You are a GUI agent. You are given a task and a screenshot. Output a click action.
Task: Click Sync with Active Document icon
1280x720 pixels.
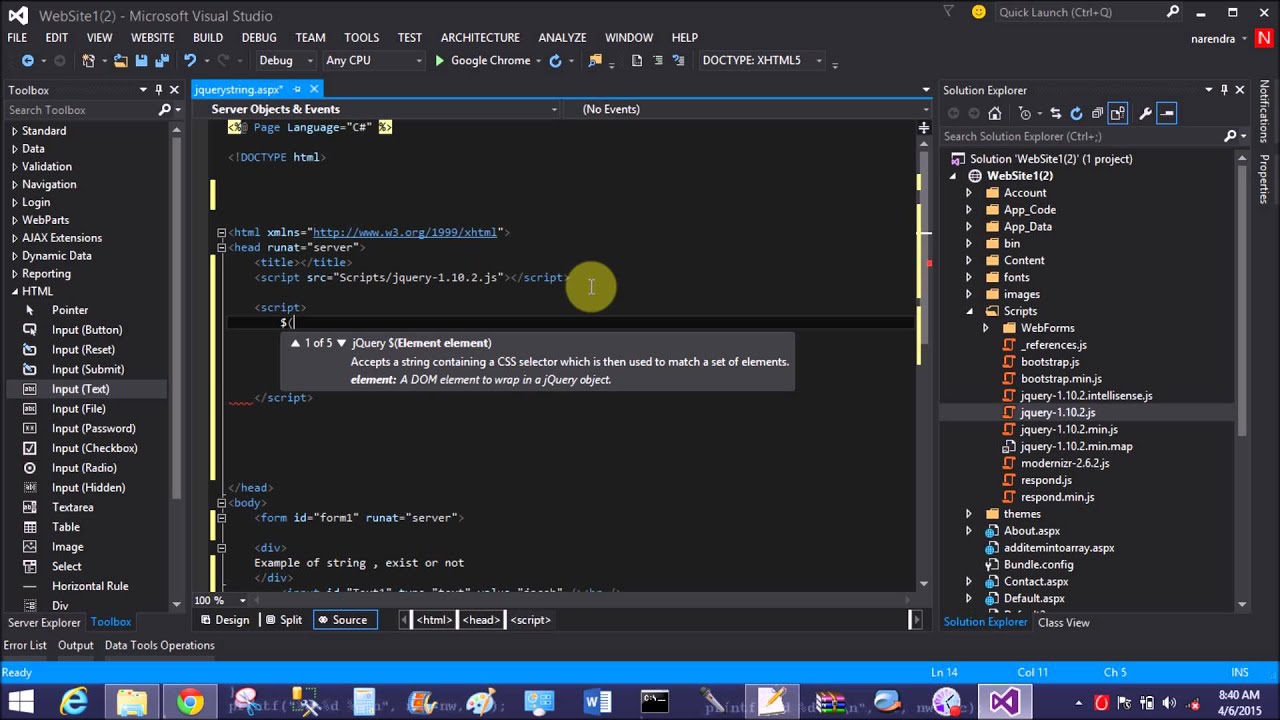coord(1055,113)
